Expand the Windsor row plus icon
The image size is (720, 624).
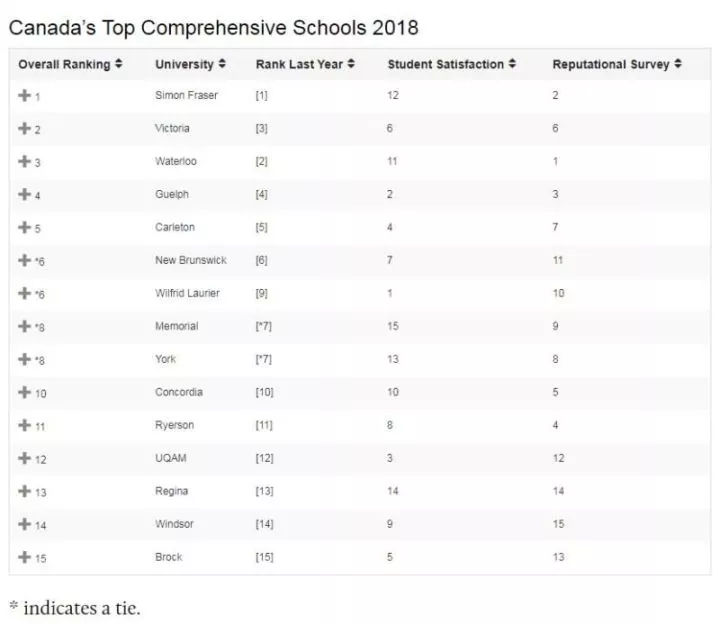(25, 524)
